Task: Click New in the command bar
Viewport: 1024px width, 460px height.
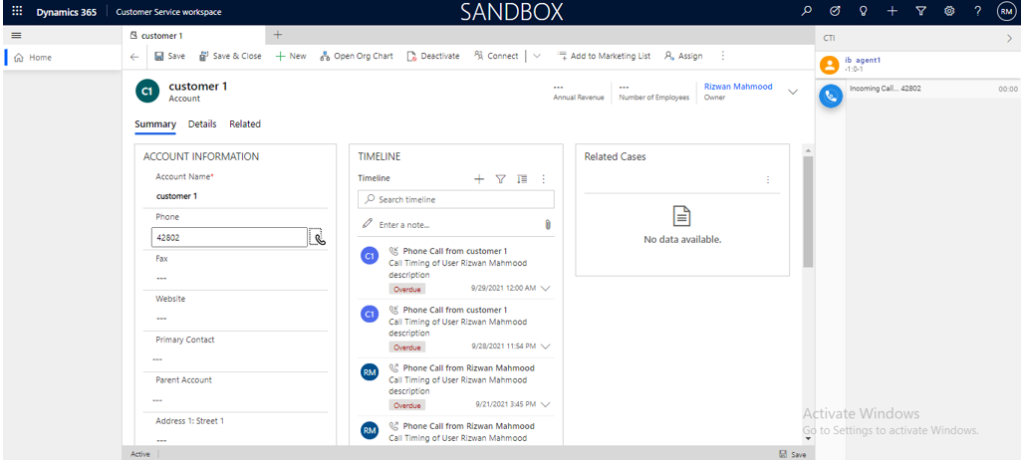Action: point(291,56)
